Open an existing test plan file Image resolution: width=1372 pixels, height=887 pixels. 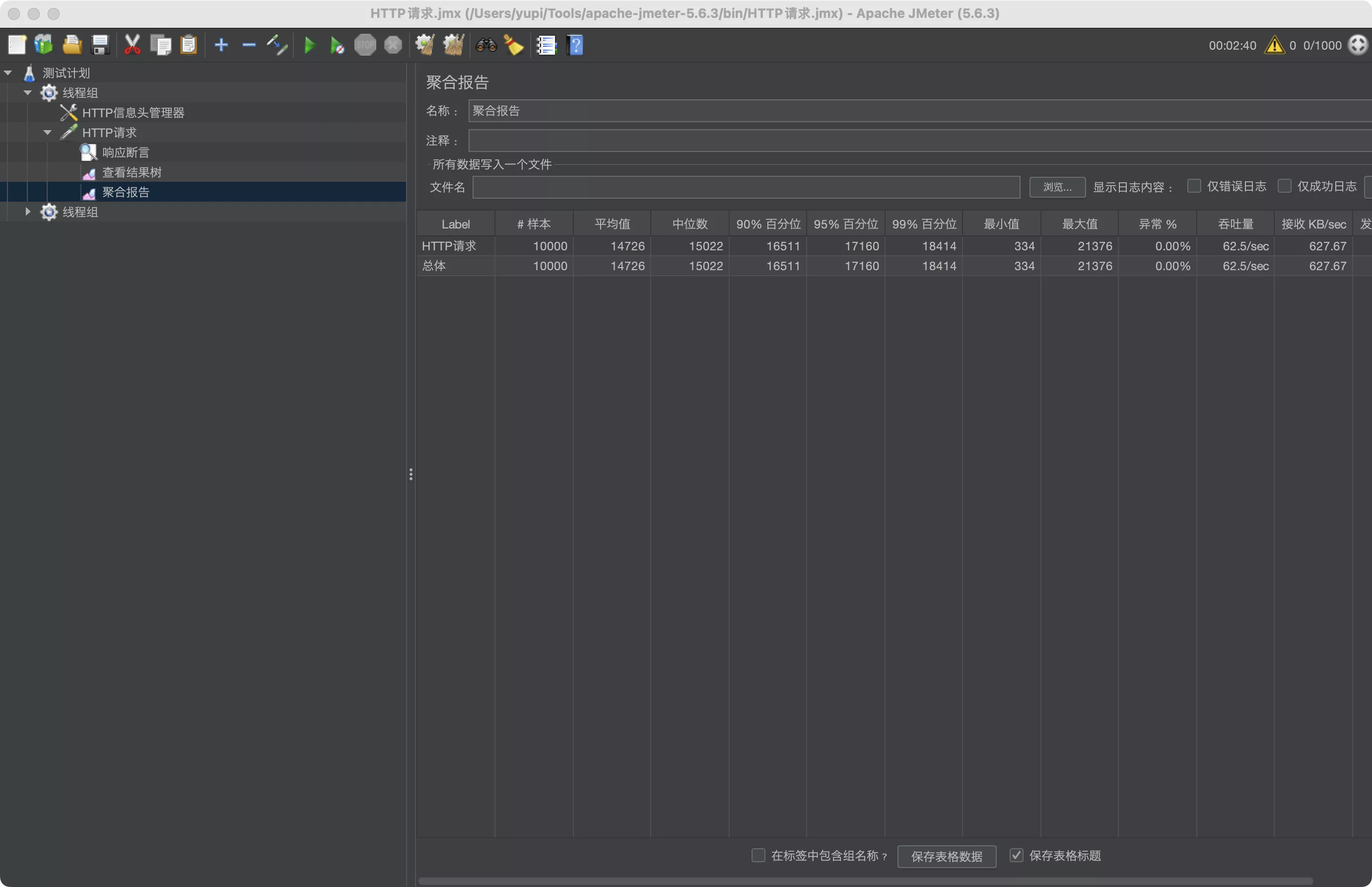point(72,44)
